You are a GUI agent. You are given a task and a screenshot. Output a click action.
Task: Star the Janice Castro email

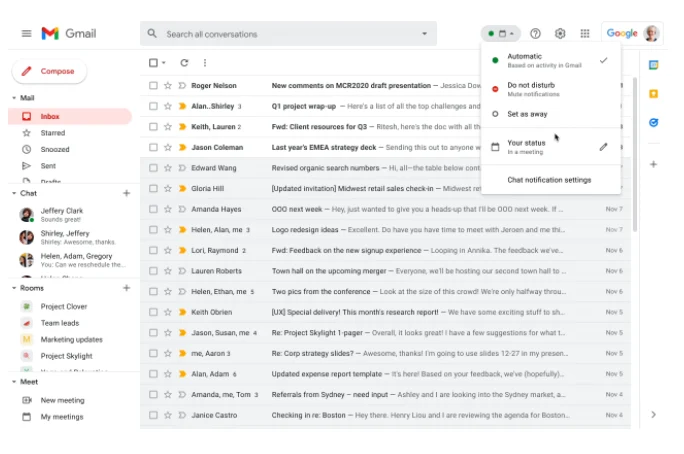168,415
